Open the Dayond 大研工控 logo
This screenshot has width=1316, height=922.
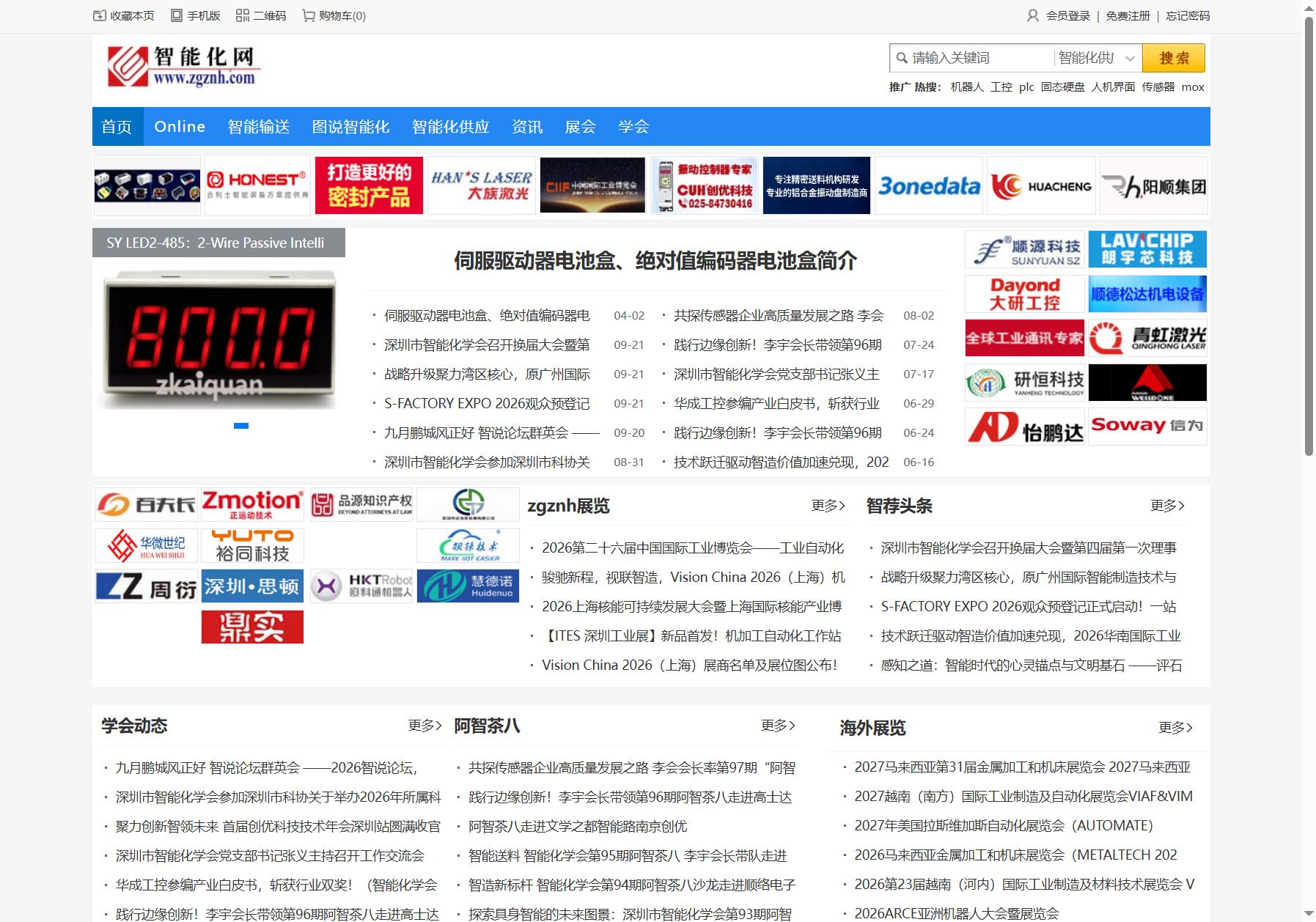[1024, 294]
